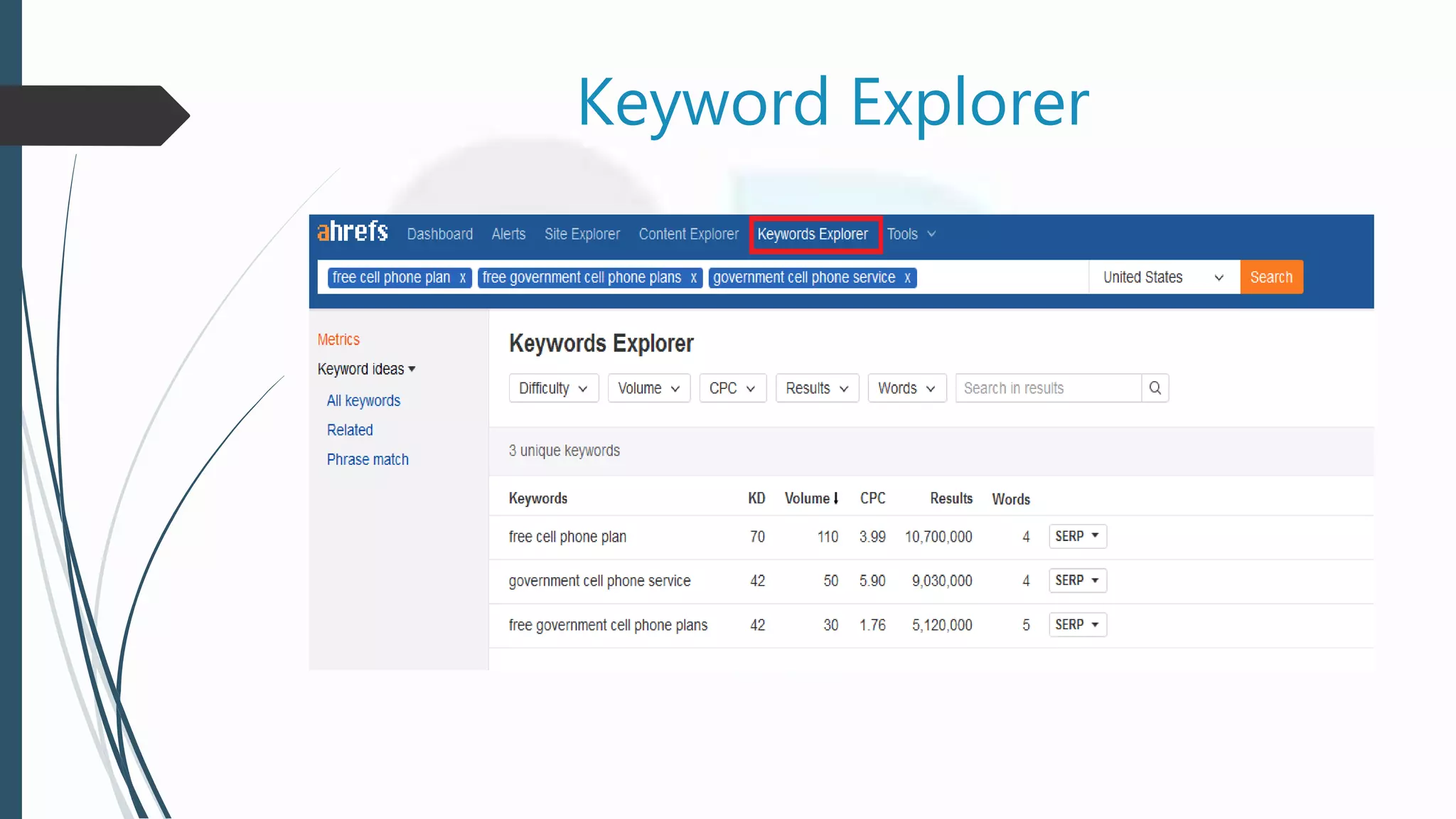
Task: Collapse the Keyword ideas section
Action: pos(366,369)
